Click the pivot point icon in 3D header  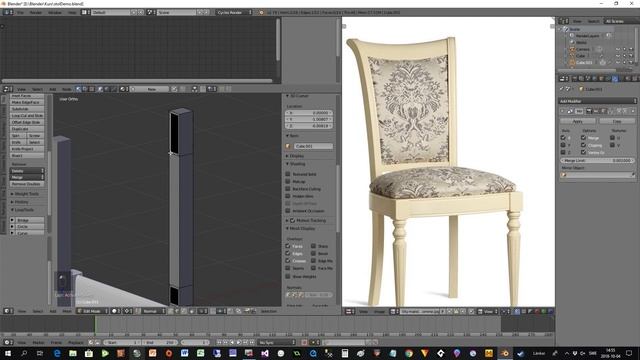(x=128, y=311)
